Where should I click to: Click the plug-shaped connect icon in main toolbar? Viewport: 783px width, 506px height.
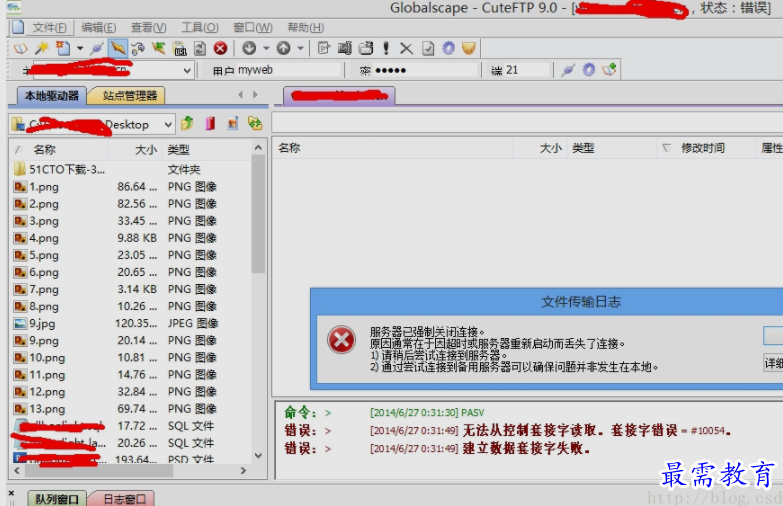[x=97, y=48]
